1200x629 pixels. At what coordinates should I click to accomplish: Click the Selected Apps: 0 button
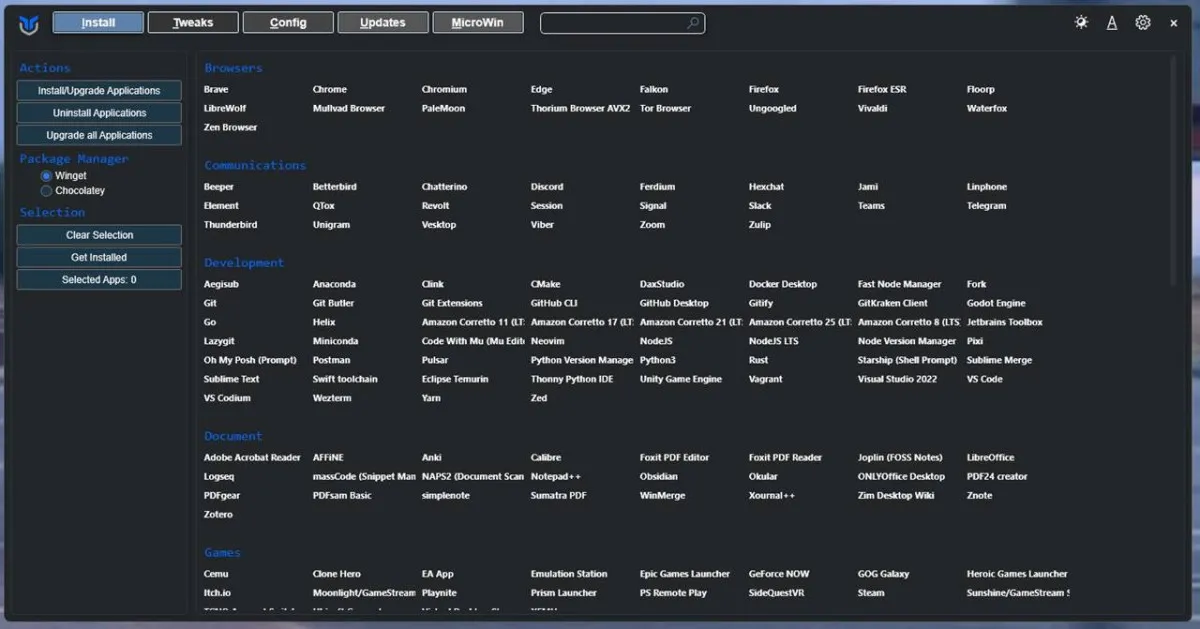(99, 279)
